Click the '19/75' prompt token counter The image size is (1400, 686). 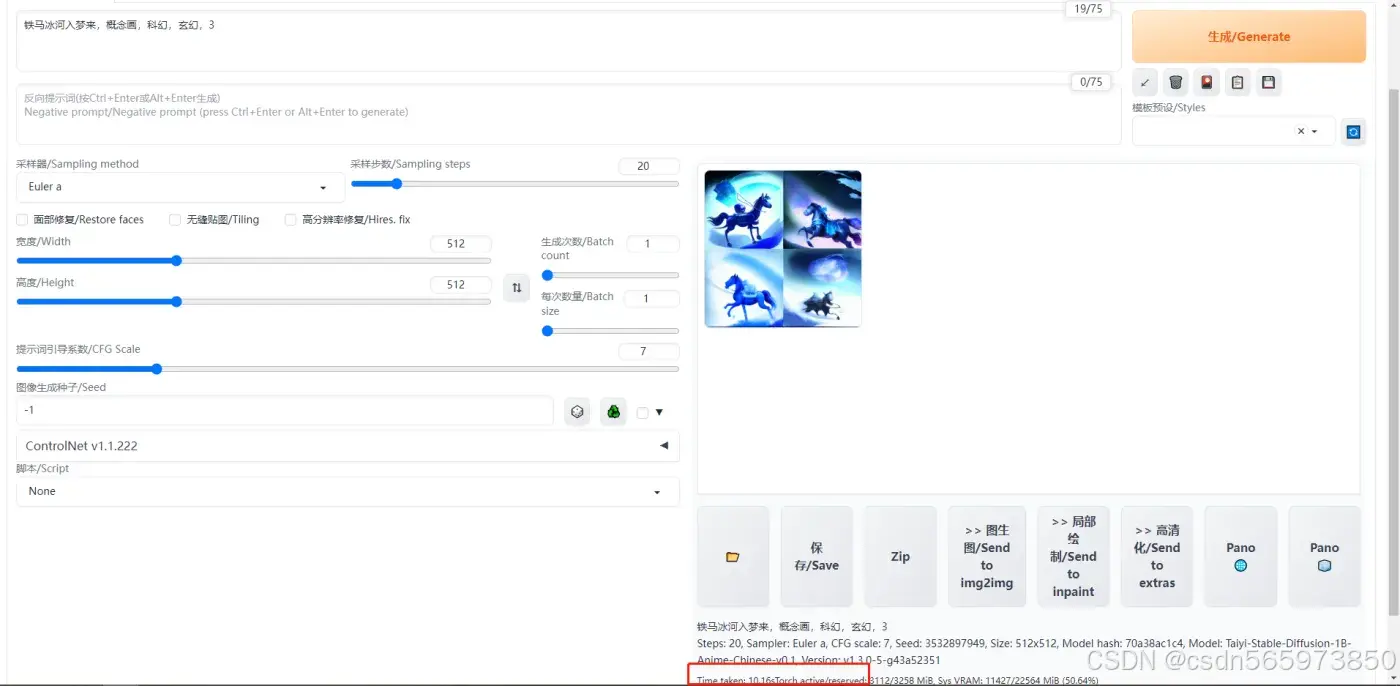click(1087, 9)
